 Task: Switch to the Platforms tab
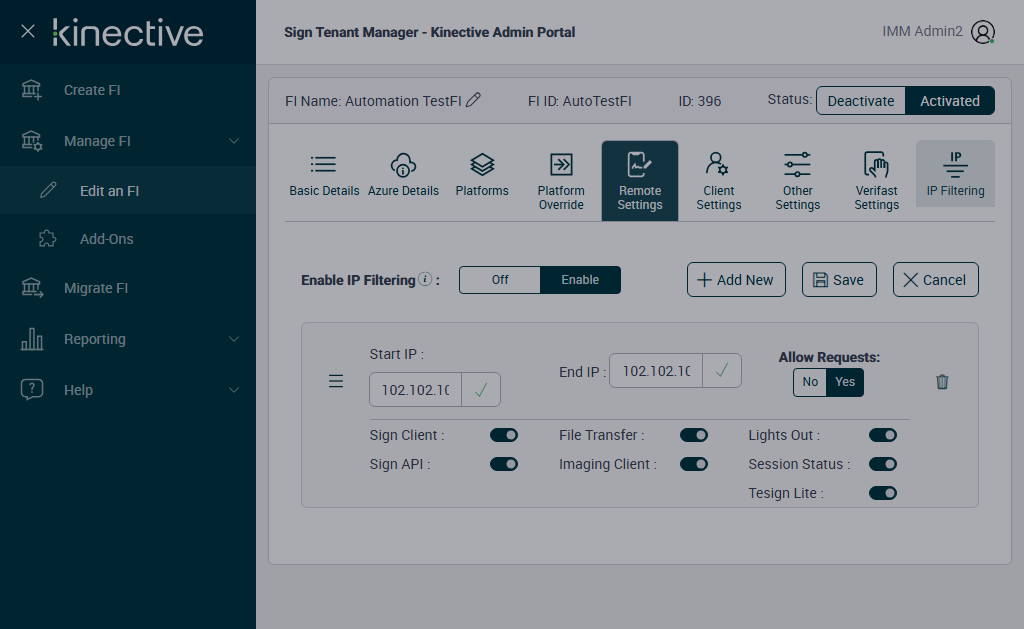pos(482,176)
